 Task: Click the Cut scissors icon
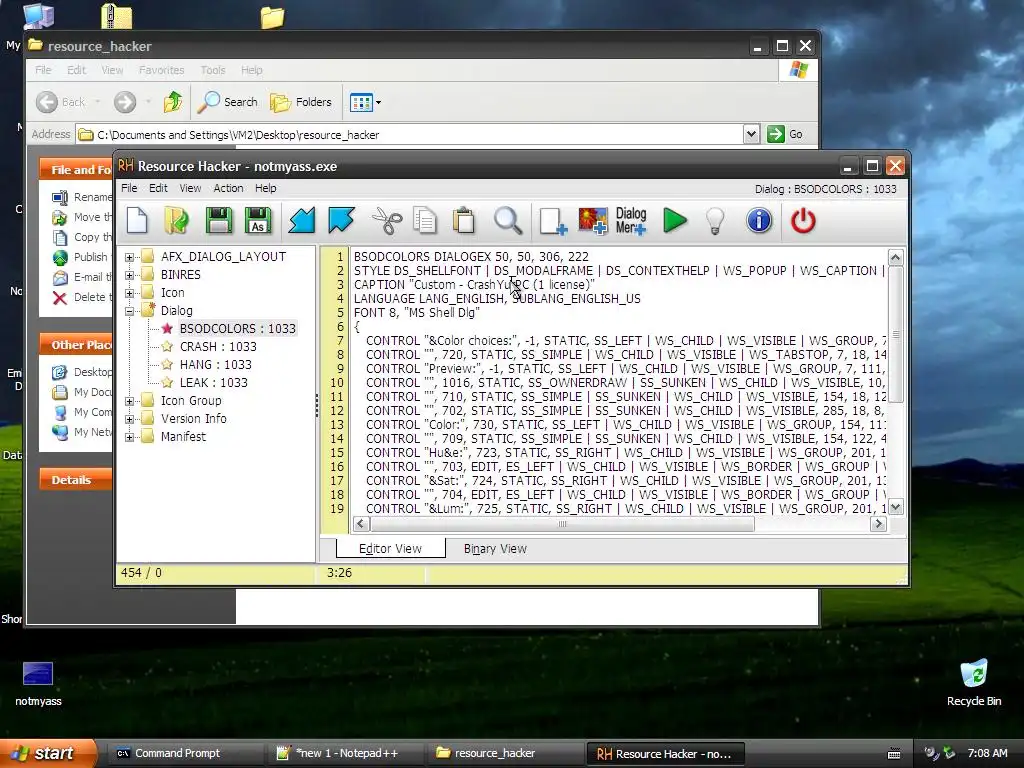pyautogui.click(x=387, y=221)
